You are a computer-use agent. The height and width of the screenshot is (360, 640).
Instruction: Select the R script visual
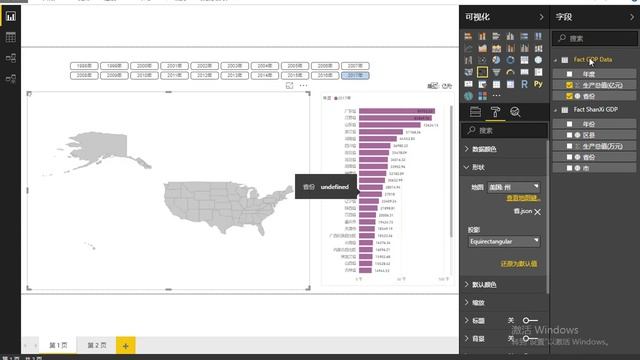click(524, 84)
